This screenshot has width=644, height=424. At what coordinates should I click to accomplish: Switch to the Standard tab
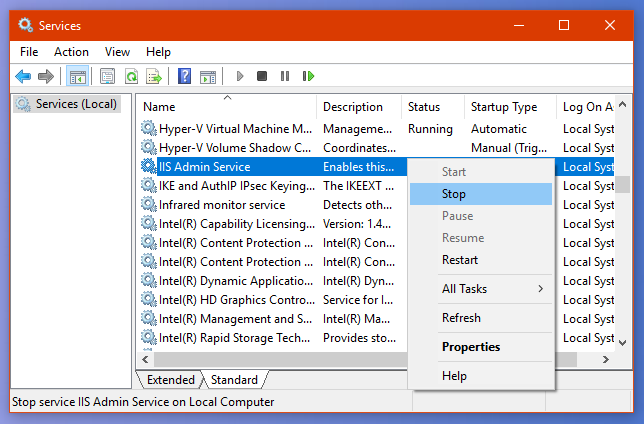point(234,380)
